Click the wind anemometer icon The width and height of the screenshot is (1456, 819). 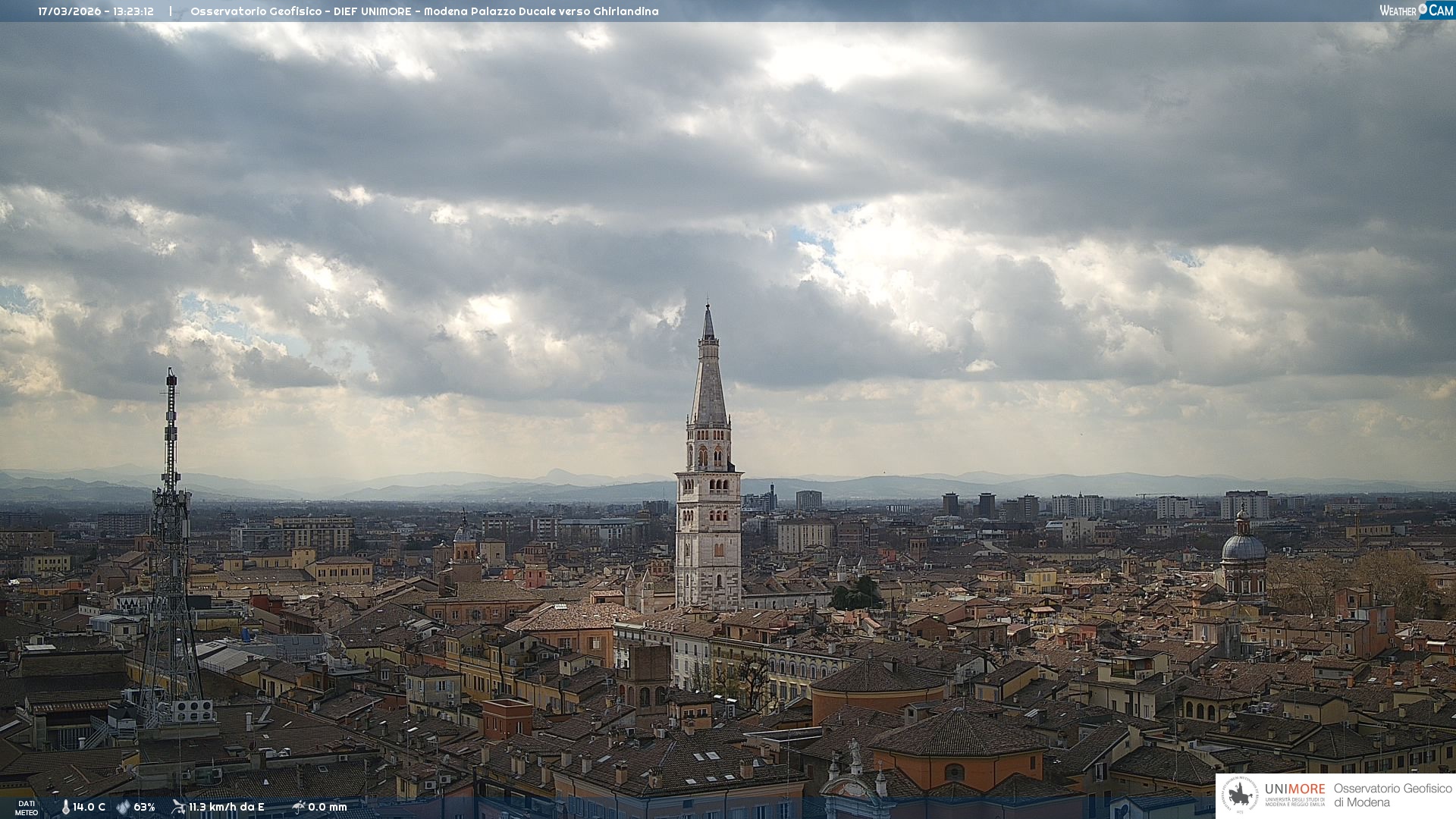point(178,807)
